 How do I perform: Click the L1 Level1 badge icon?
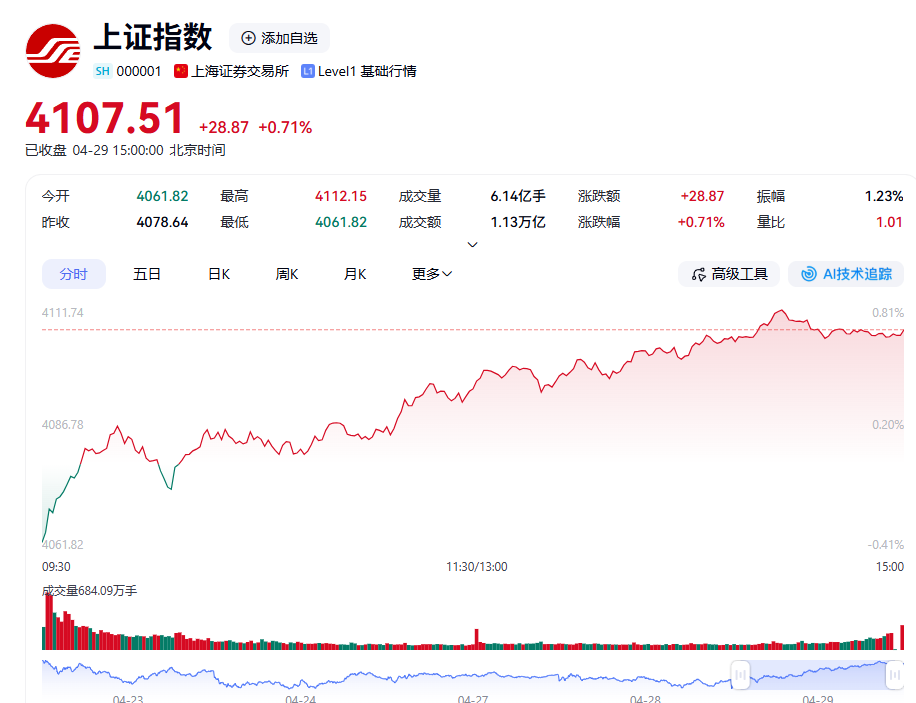(308, 71)
